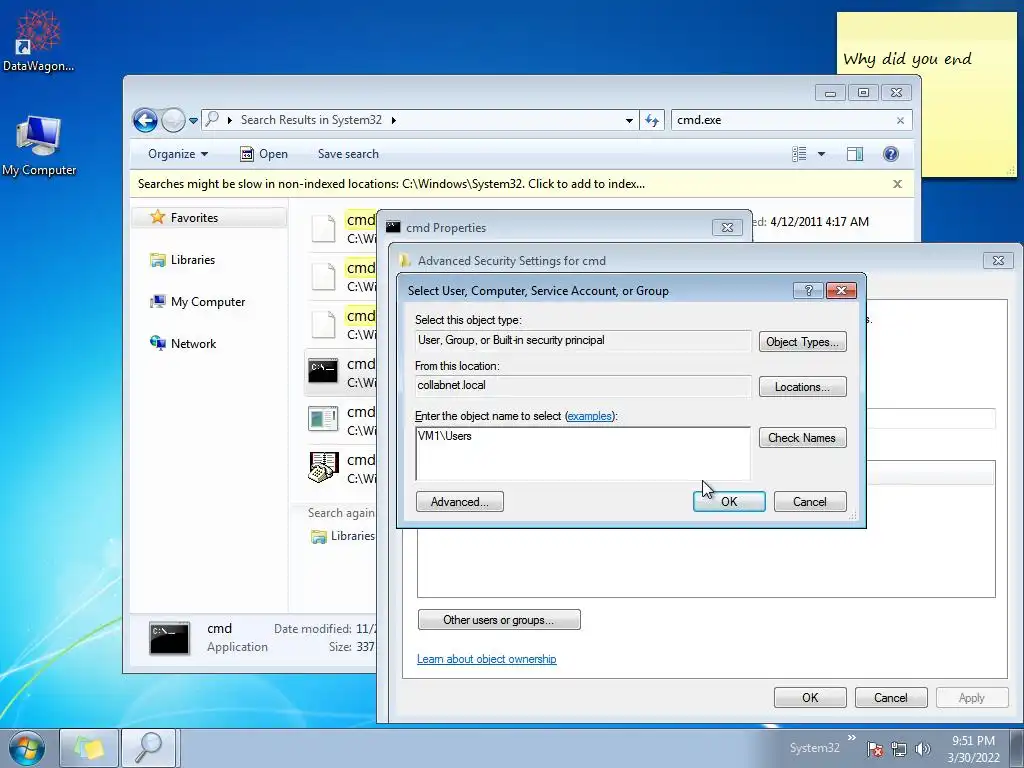Open Action Center flag tray icon
The height and width of the screenshot is (768, 1024).
(x=874, y=749)
